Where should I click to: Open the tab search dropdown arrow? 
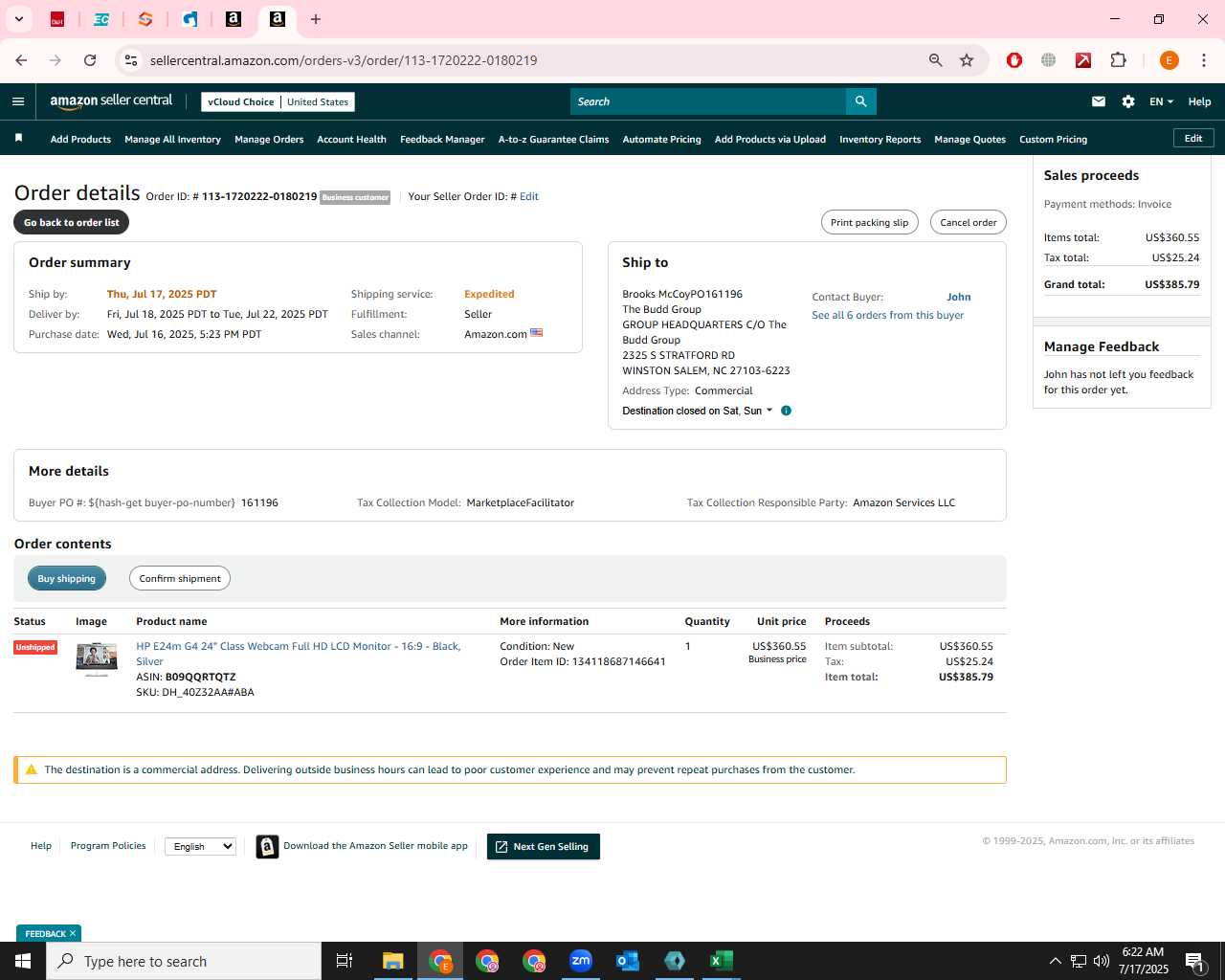click(x=18, y=19)
